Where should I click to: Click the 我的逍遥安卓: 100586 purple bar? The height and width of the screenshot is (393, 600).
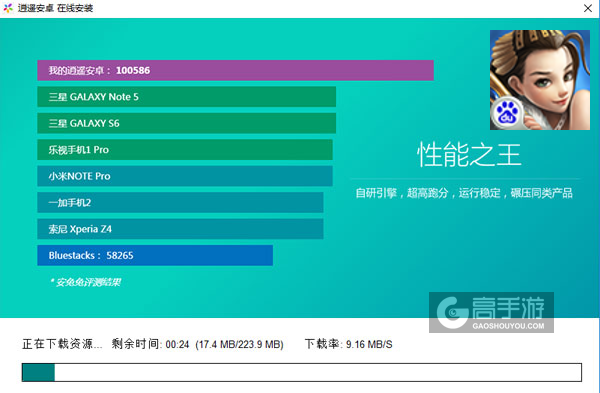(235, 70)
